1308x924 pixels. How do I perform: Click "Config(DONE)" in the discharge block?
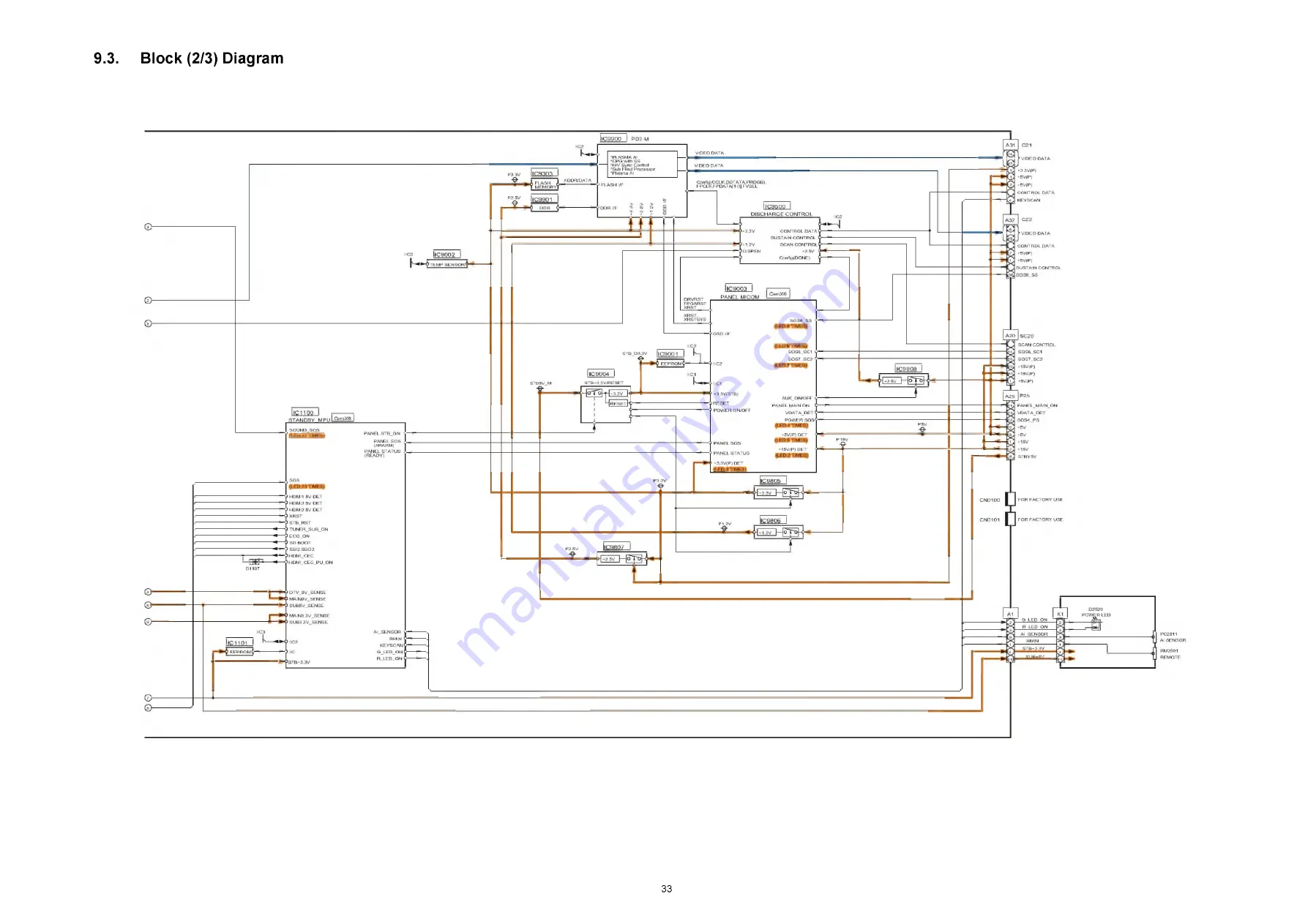(x=795, y=258)
